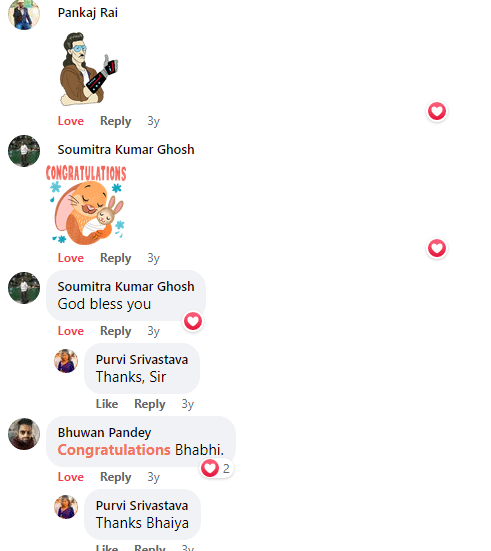491x551 pixels.
Task: Reply to Bhuwan Pandey's congratulations comment
Action: [116, 478]
